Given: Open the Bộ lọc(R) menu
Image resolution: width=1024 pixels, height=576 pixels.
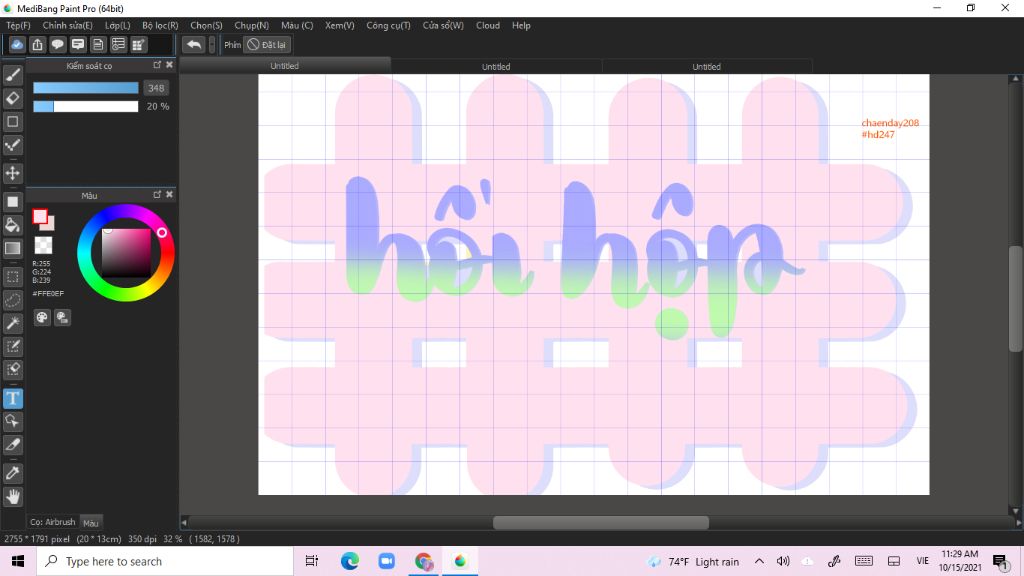Looking at the screenshot, I should (x=160, y=25).
